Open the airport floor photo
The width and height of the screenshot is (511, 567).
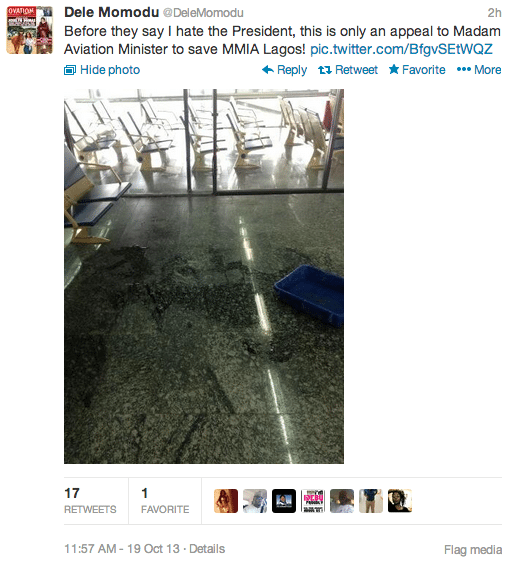pos(204,276)
